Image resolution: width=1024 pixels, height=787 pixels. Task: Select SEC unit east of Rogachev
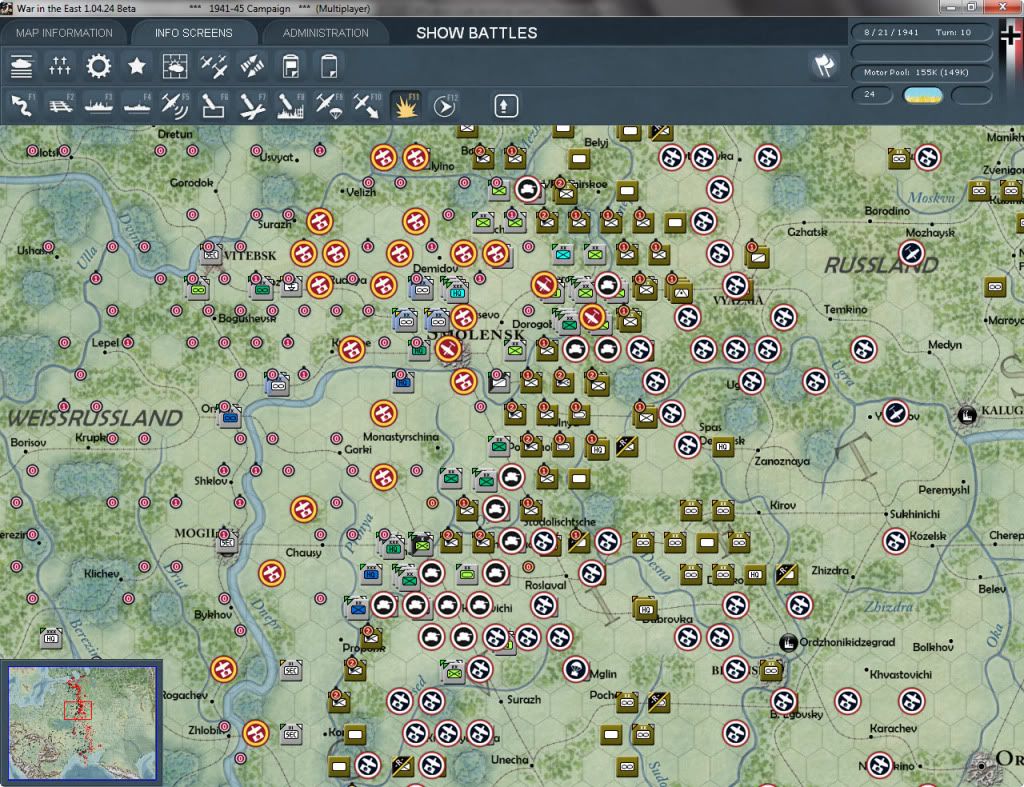[x=291, y=669]
